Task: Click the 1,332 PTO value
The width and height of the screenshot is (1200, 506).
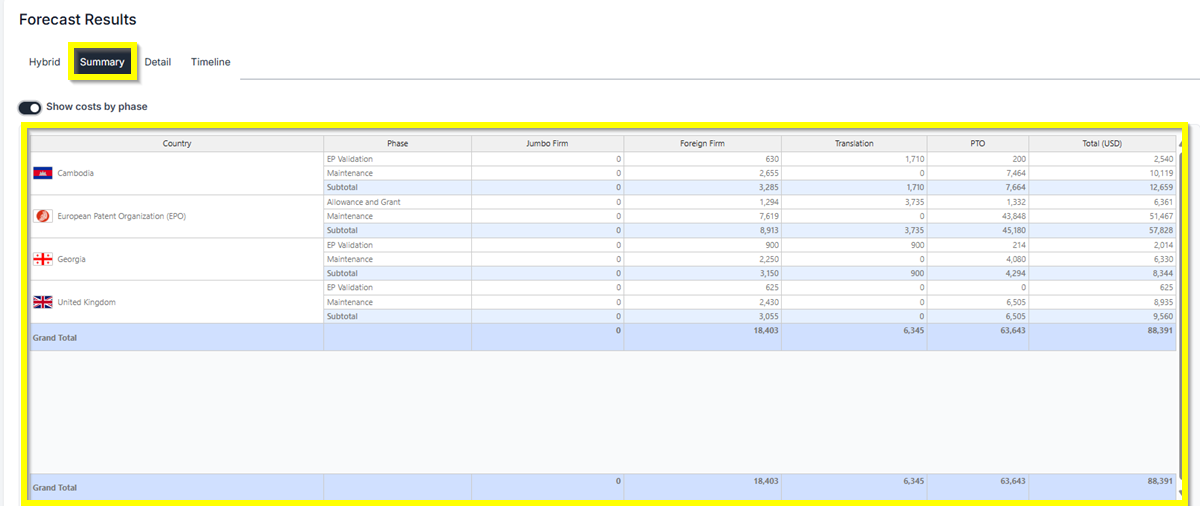Action: click(x=1015, y=202)
